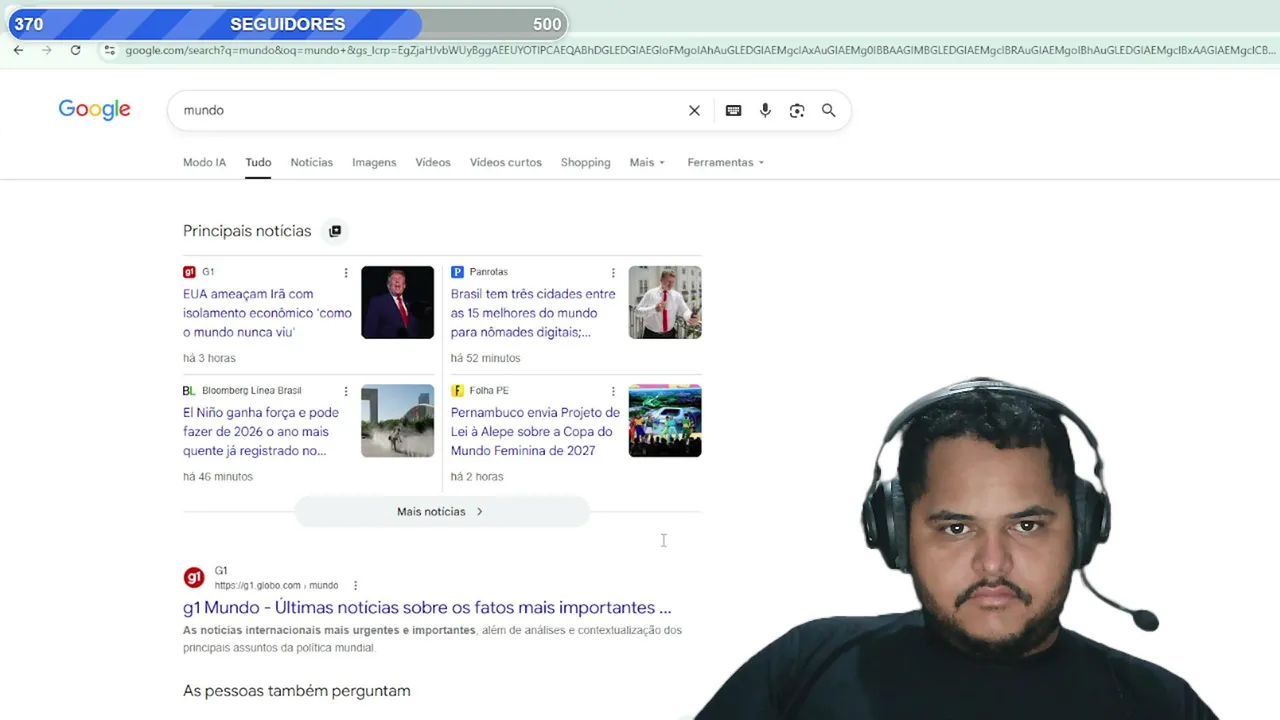
Task: Open the Pernambuco envia Projeto de Lei headline
Action: pos(535,431)
